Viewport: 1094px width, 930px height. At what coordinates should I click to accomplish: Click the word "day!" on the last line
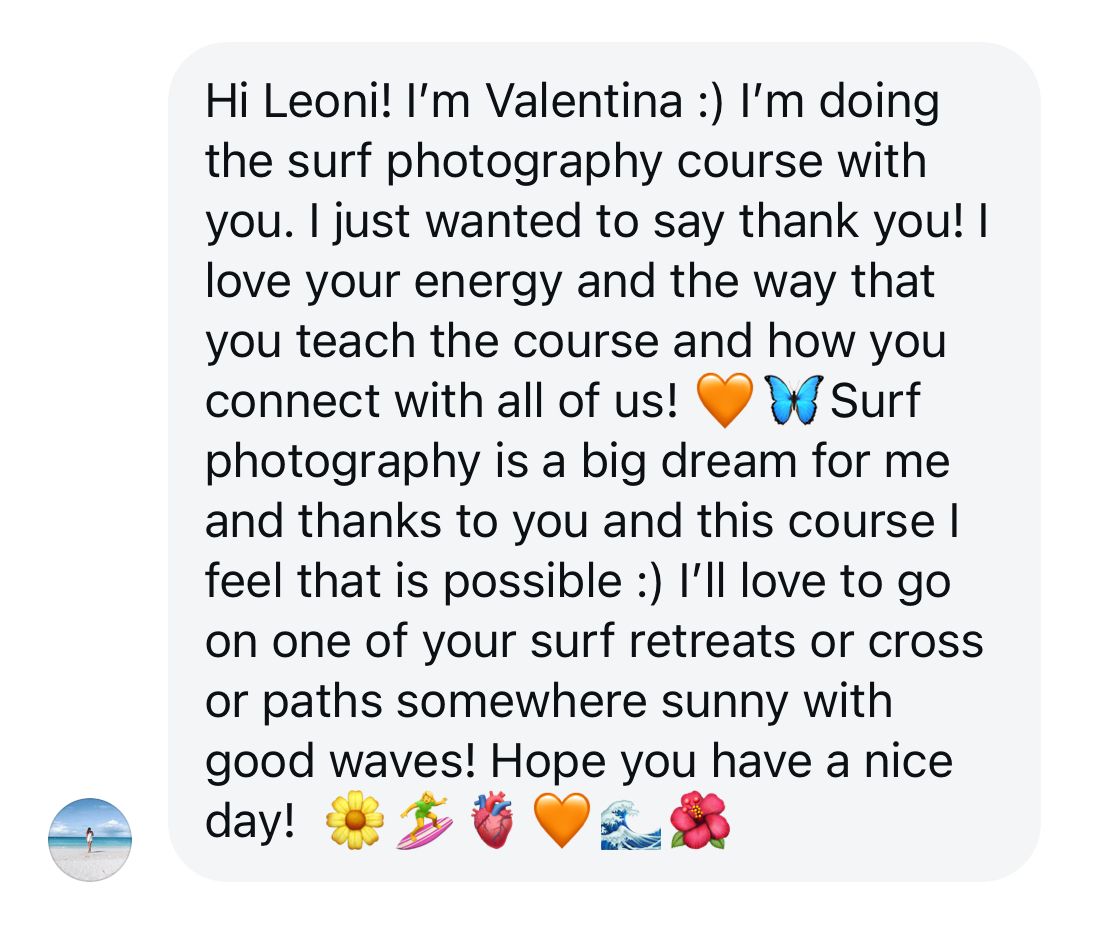point(251,823)
